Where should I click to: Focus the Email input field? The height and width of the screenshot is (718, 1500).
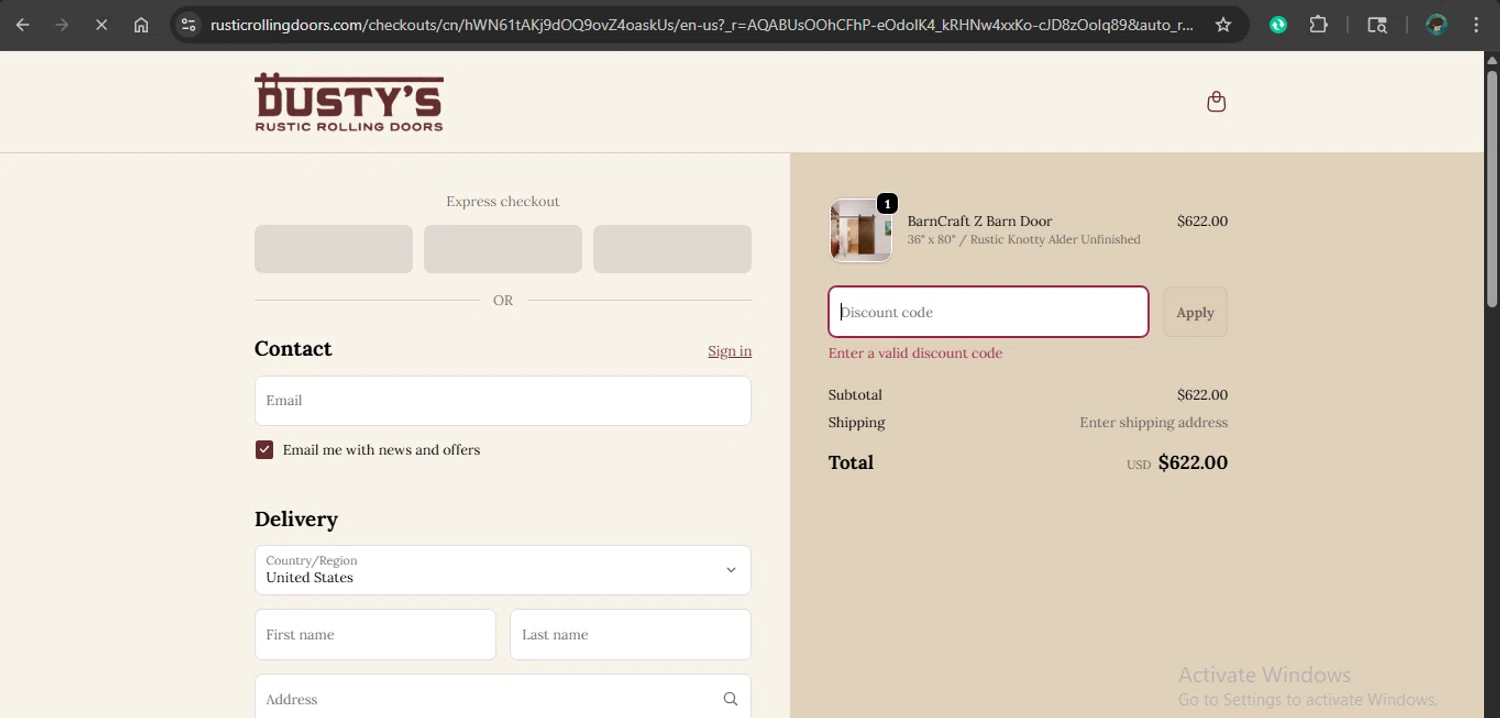(x=503, y=401)
